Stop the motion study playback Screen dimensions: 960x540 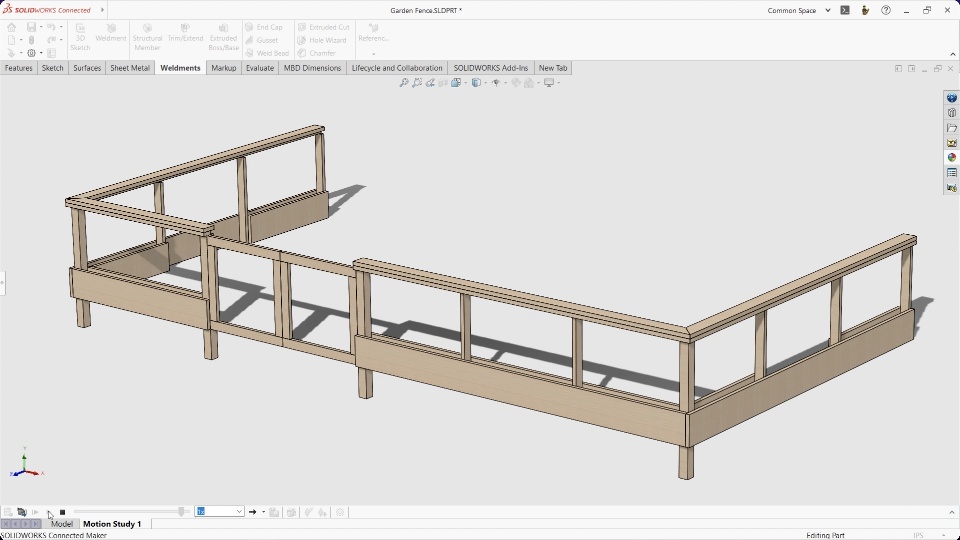click(x=62, y=512)
